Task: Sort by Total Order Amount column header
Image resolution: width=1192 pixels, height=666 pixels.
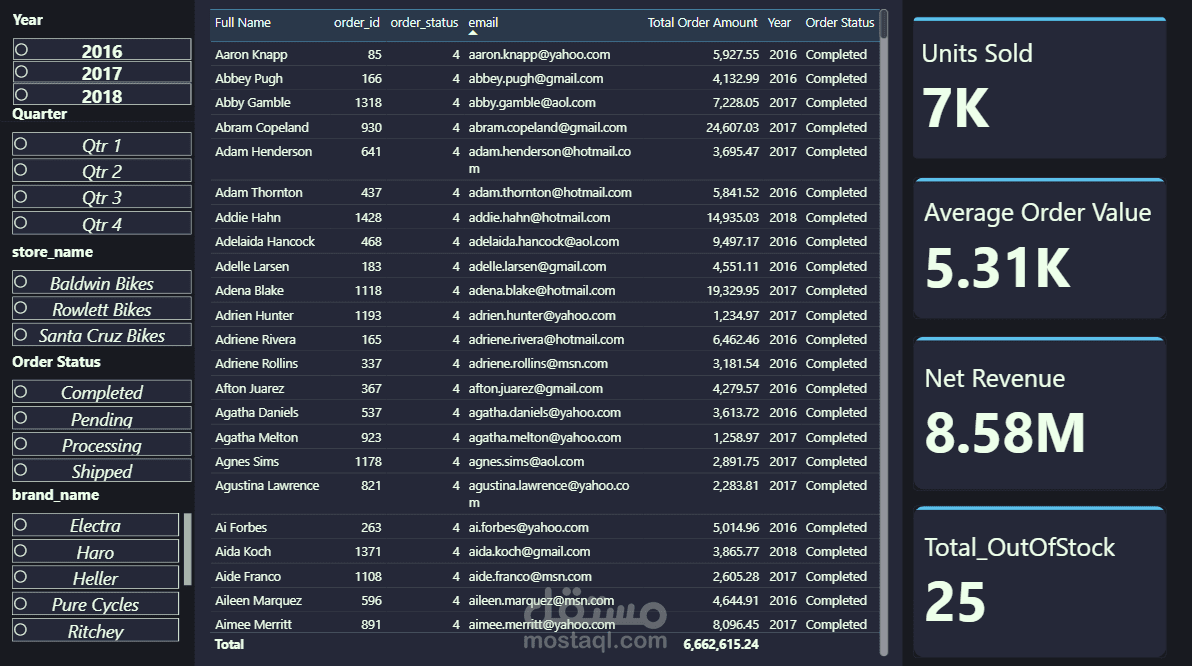Action: click(702, 23)
